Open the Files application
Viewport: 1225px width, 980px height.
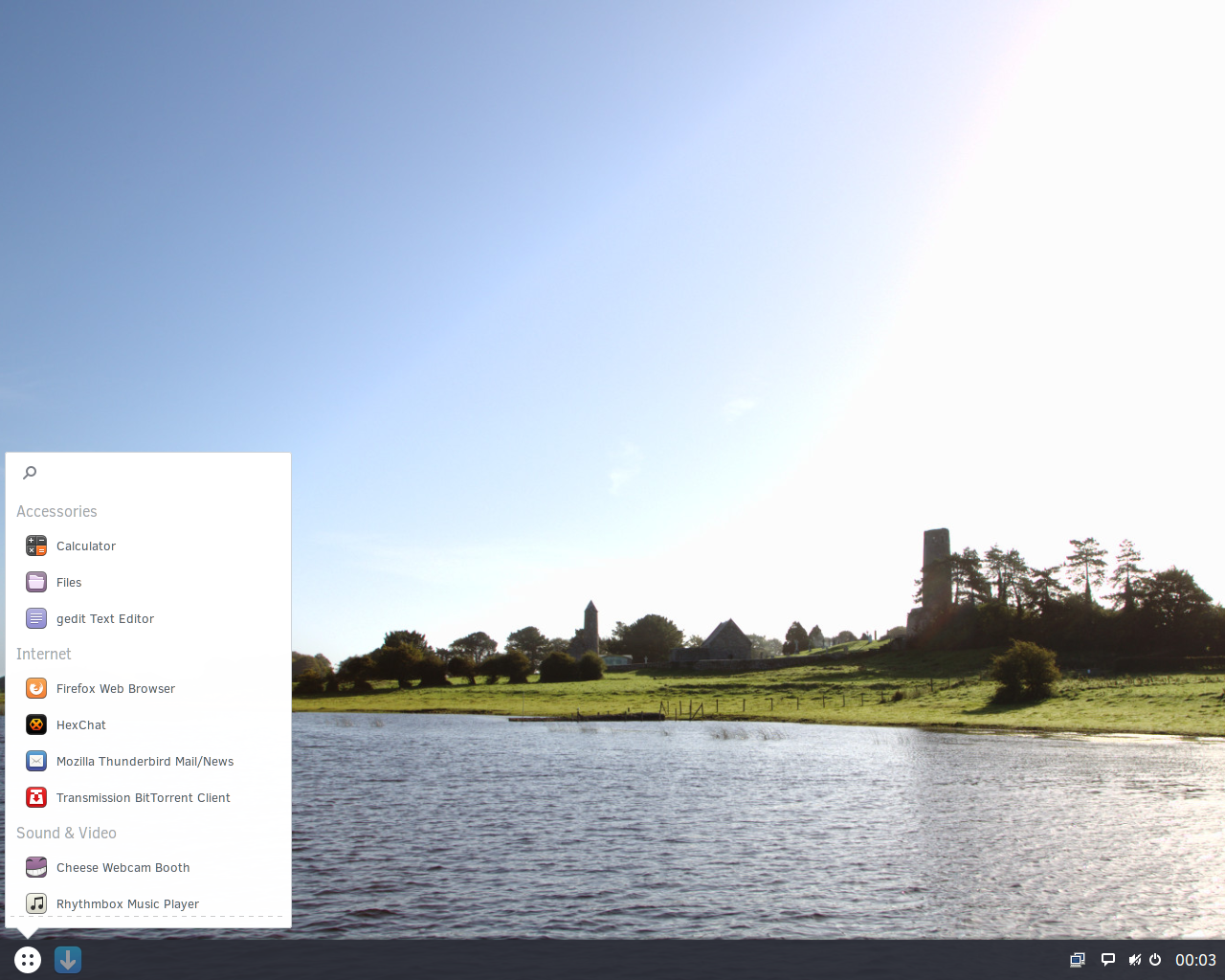(x=148, y=582)
